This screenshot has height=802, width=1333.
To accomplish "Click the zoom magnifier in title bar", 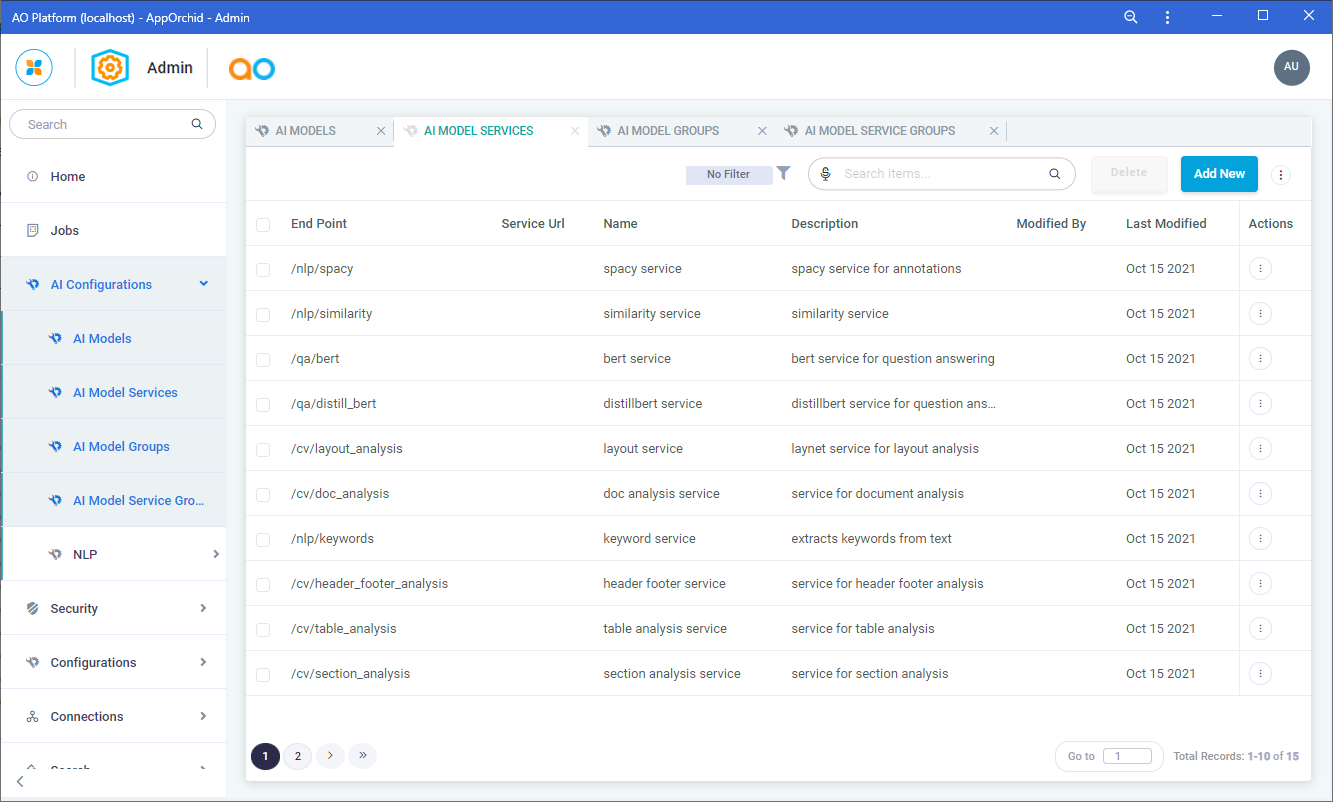I will tap(1131, 17).
